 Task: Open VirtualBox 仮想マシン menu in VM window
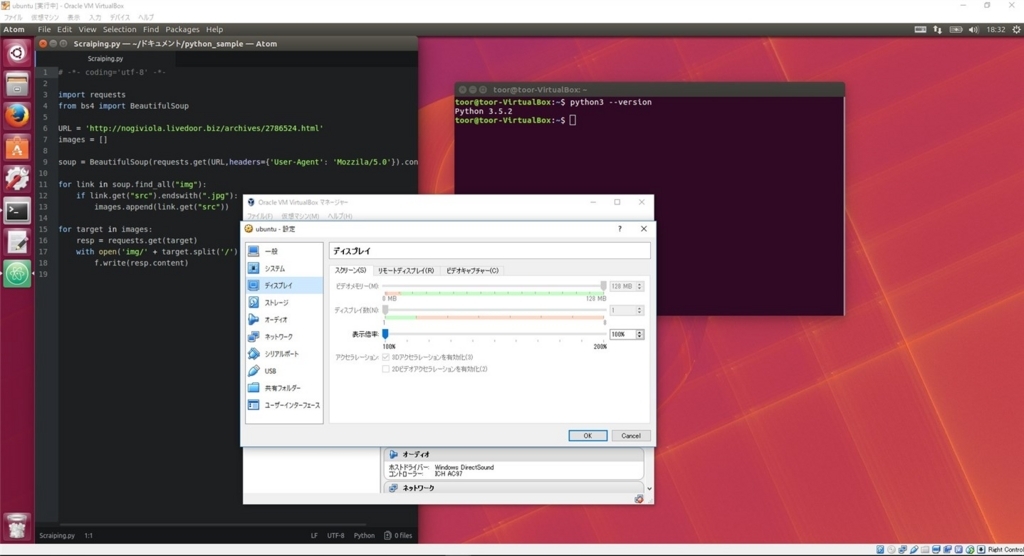pyautogui.click(x=45, y=17)
